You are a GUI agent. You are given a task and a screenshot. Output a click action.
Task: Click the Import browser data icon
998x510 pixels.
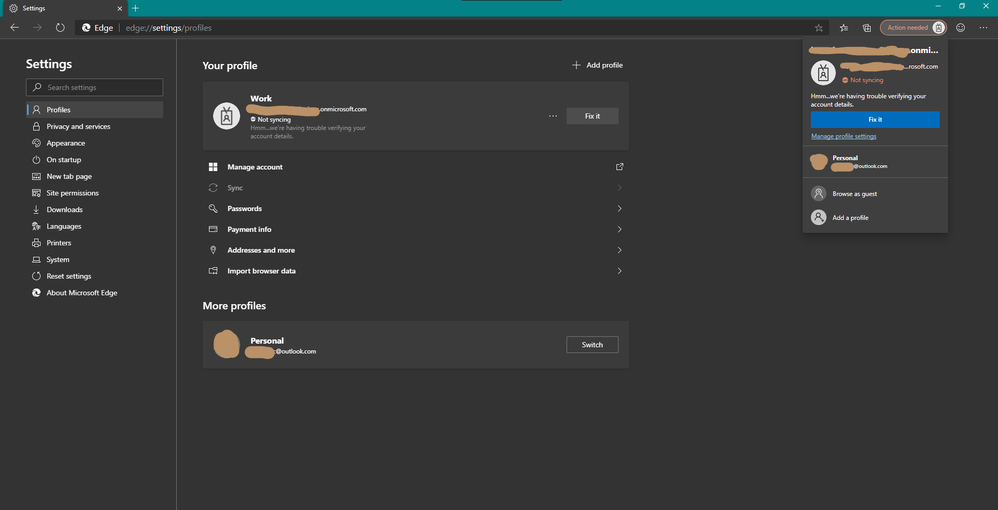tap(213, 271)
